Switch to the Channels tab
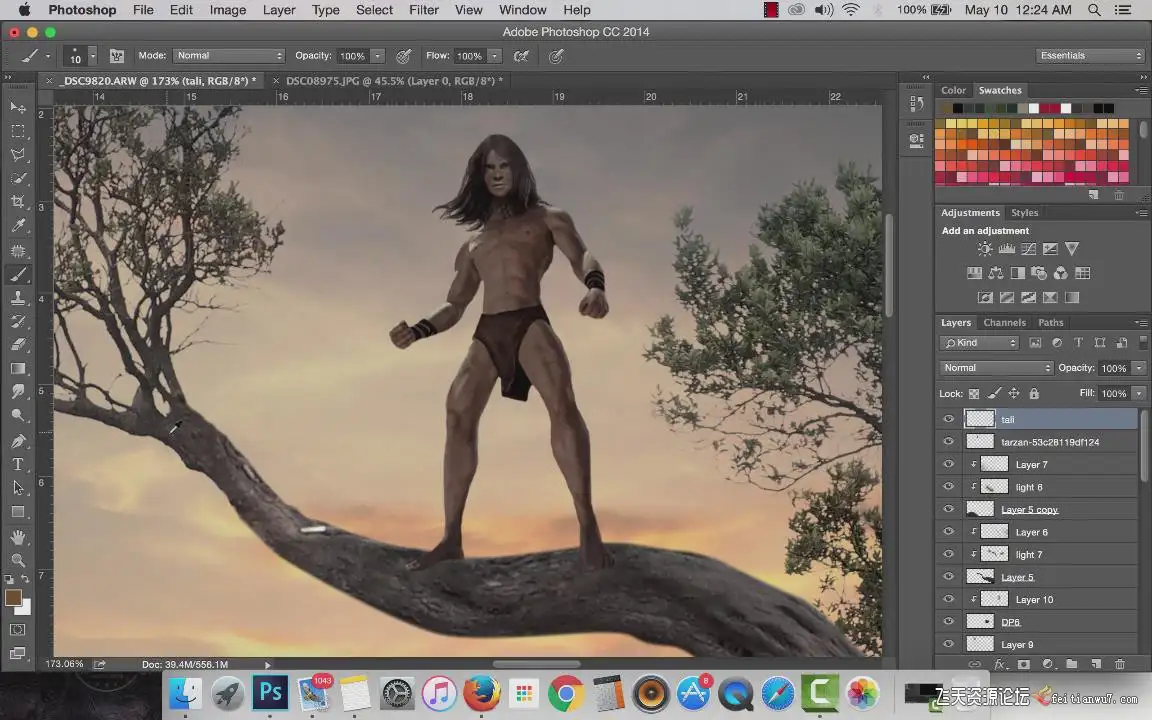1152x720 pixels. coord(1004,322)
